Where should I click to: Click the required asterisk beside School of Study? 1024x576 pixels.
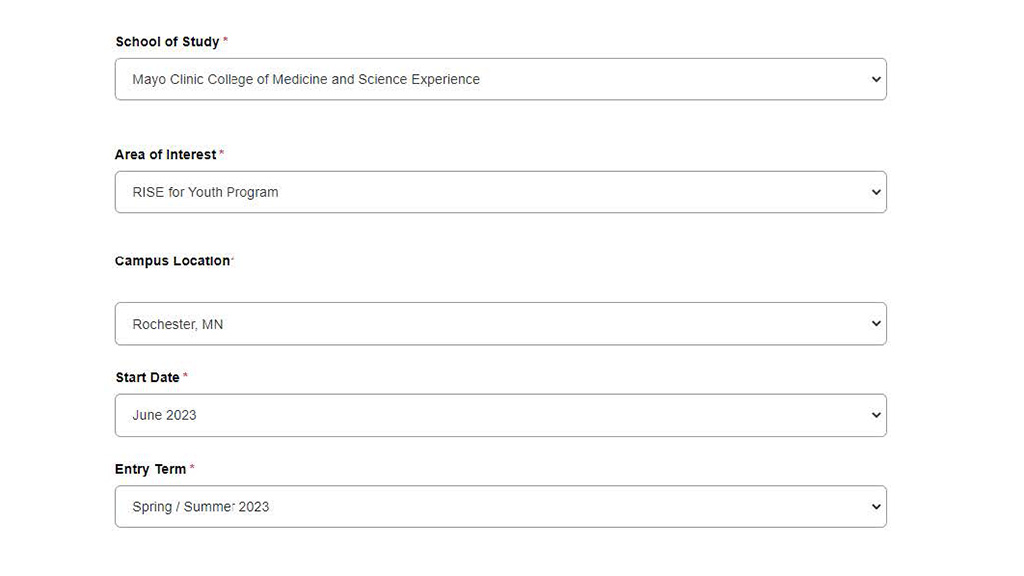pos(224,38)
